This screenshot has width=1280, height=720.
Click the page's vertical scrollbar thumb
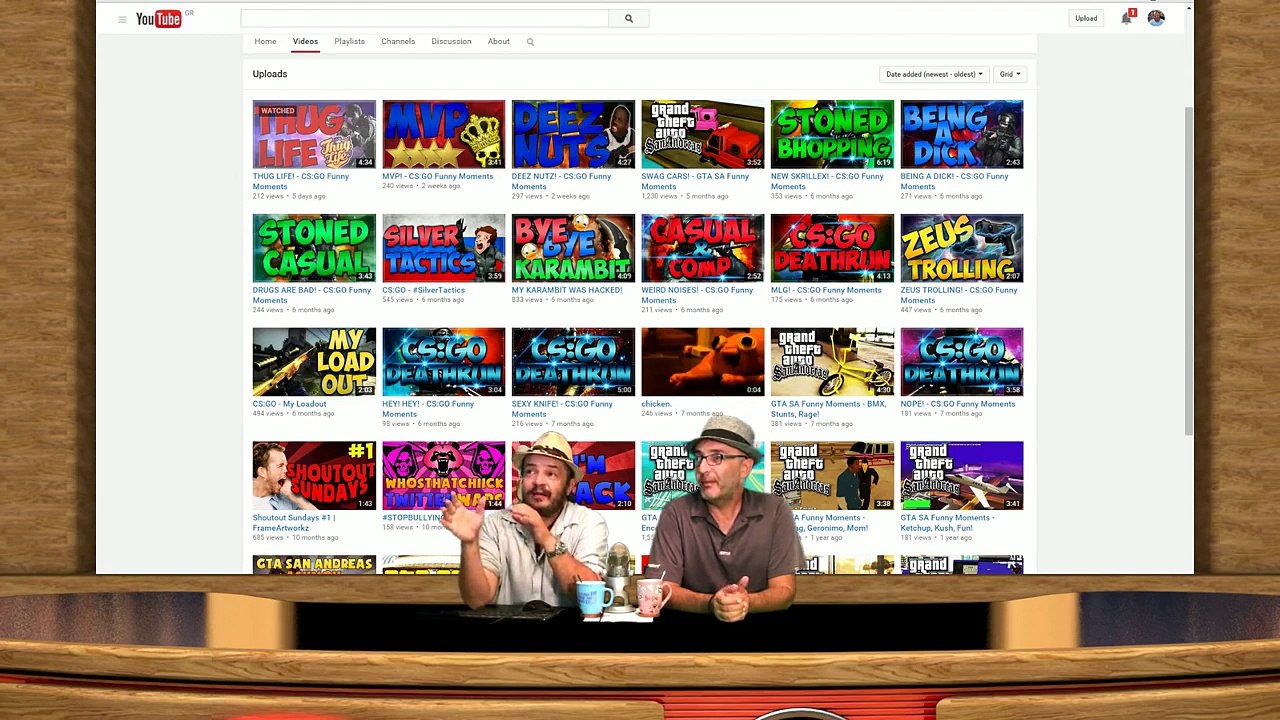1189,270
